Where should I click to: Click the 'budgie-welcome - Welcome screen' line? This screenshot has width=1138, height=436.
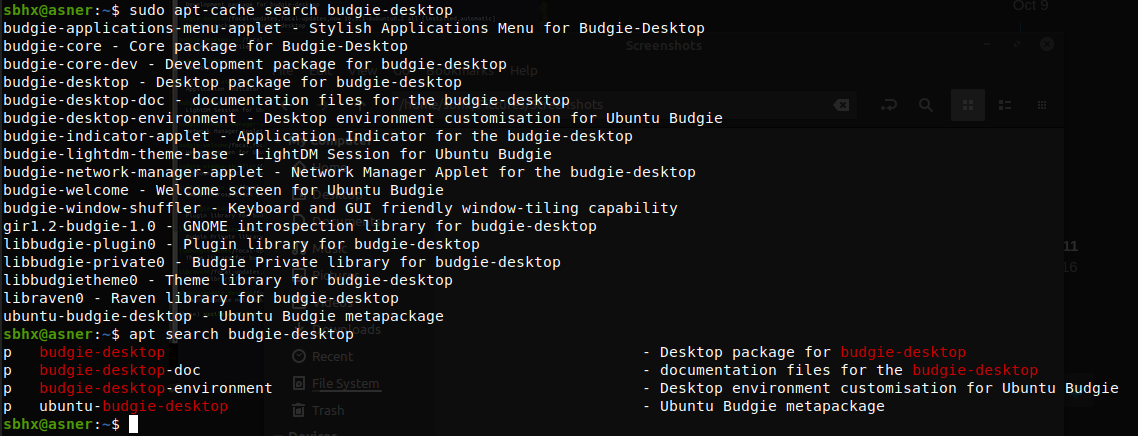[x=224, y=191]
